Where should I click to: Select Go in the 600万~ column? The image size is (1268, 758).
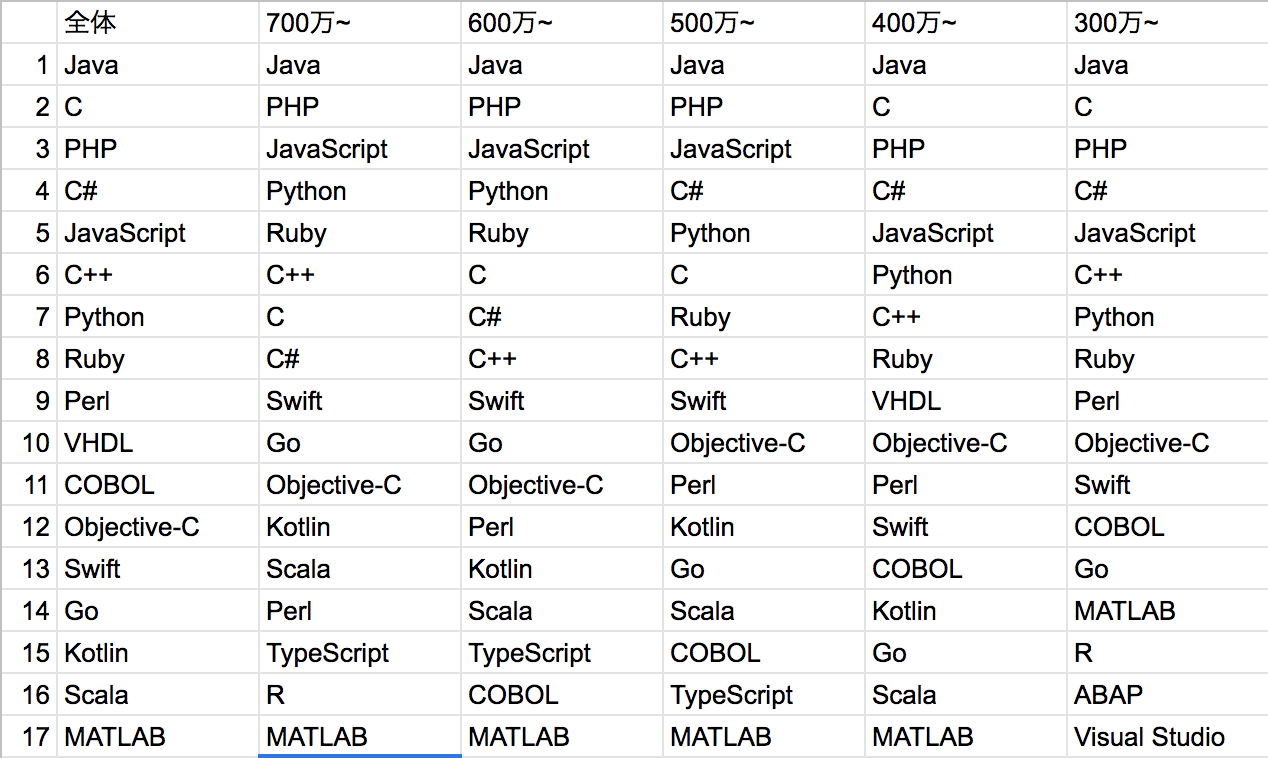tap(486, 444)
